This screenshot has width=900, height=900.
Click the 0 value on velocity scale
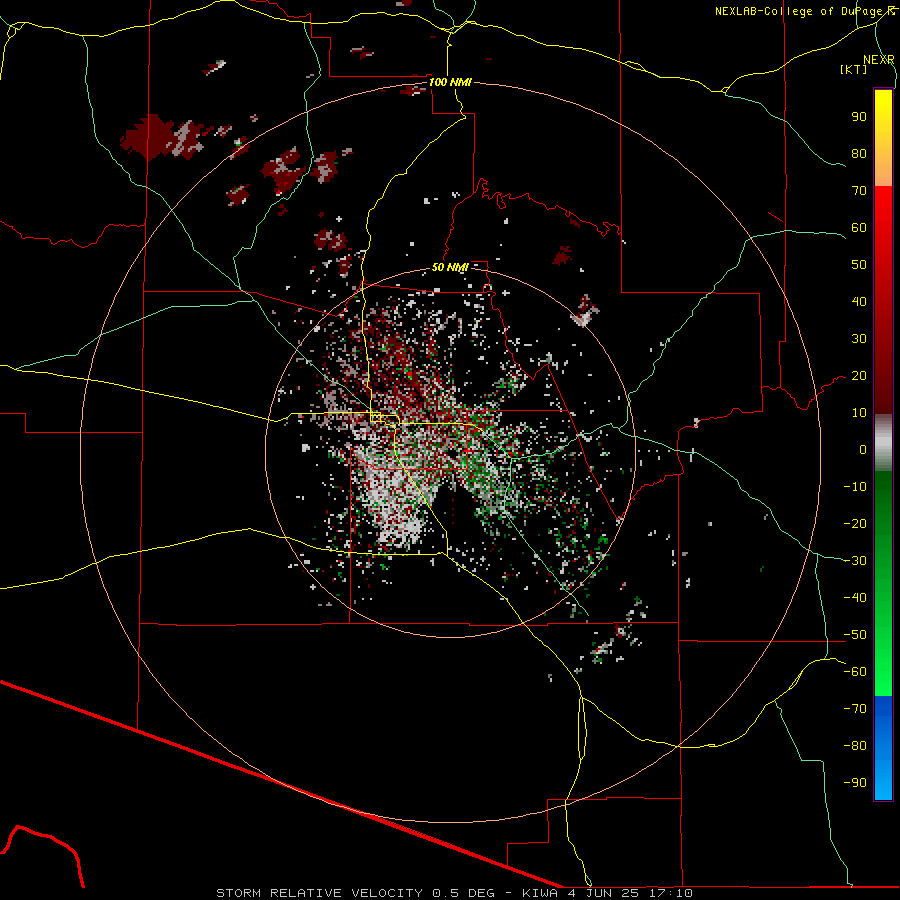863,449
